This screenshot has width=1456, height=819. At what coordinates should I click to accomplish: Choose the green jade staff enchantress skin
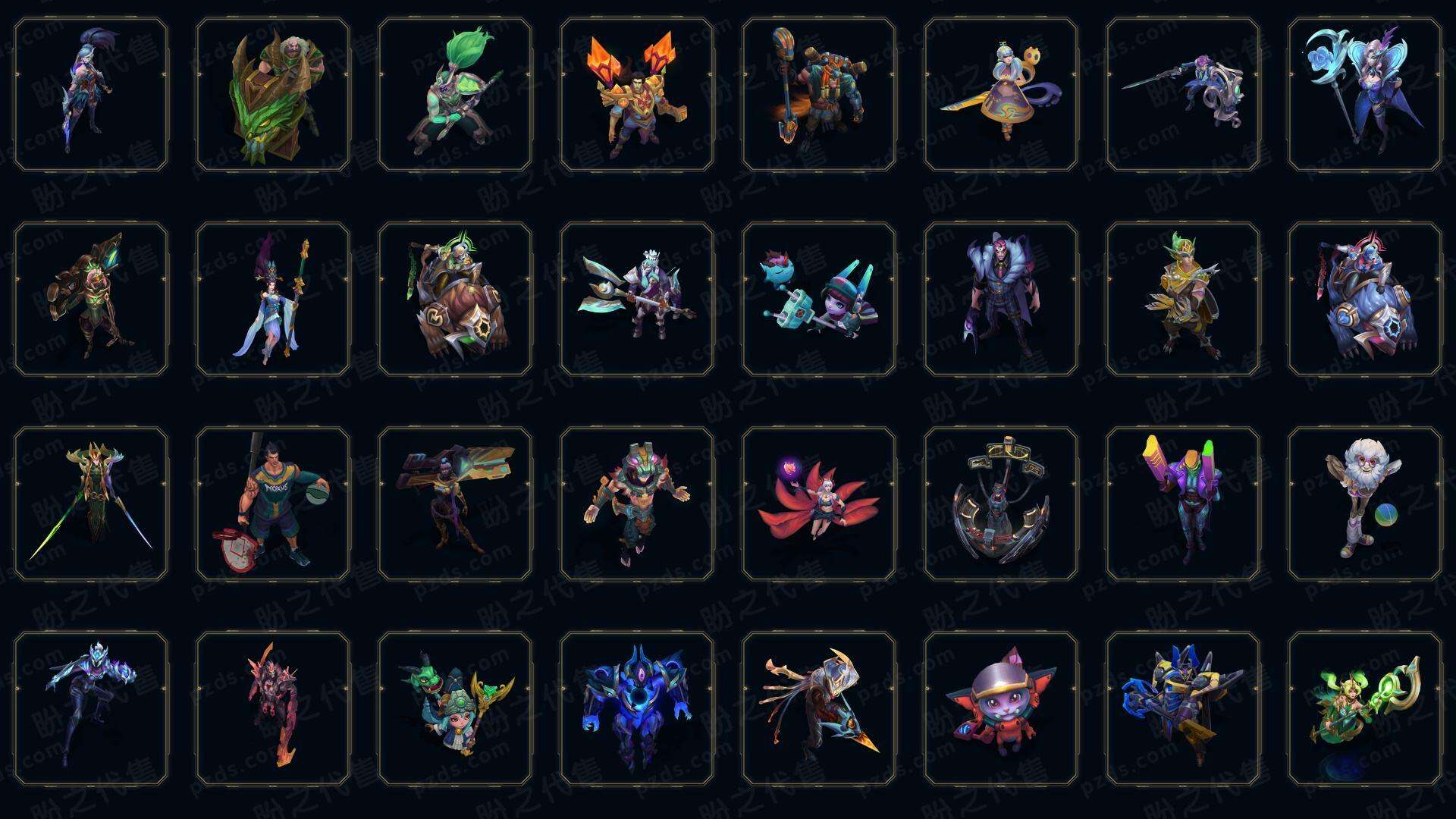pos(1365,708)
